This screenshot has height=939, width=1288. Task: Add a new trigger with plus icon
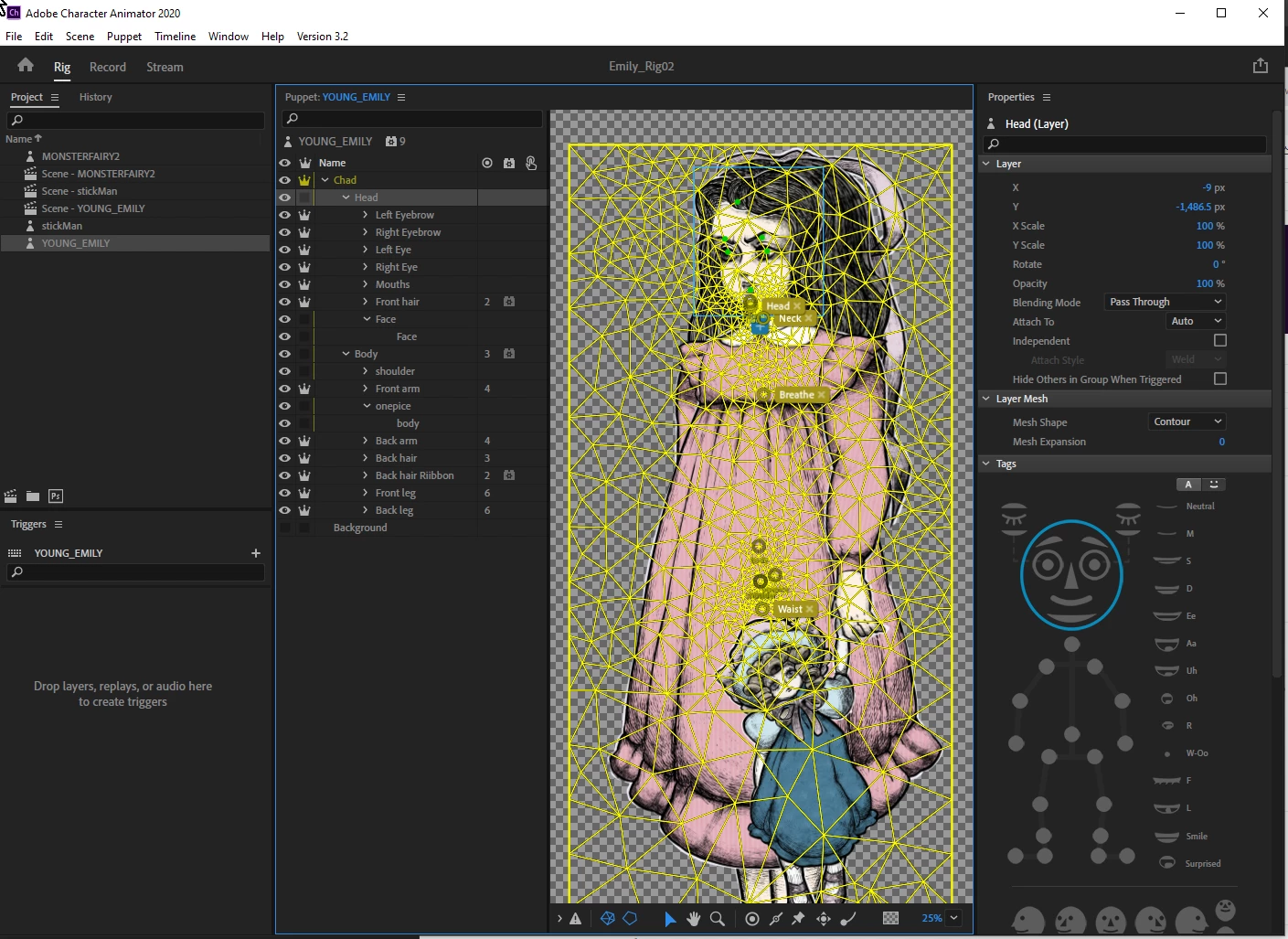click(256, 553)
